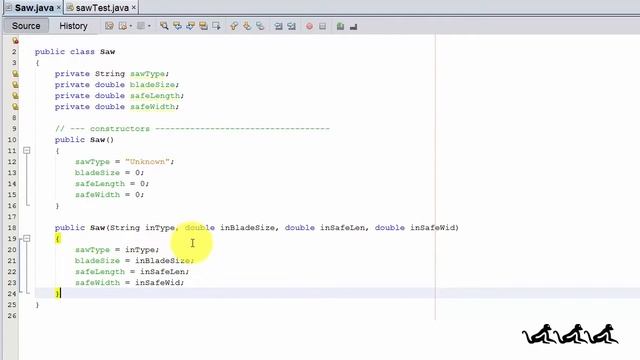Place cursor on "bladeSize = inBladeSize;" line
The image size is (640, 360).
tap(134, 260)
